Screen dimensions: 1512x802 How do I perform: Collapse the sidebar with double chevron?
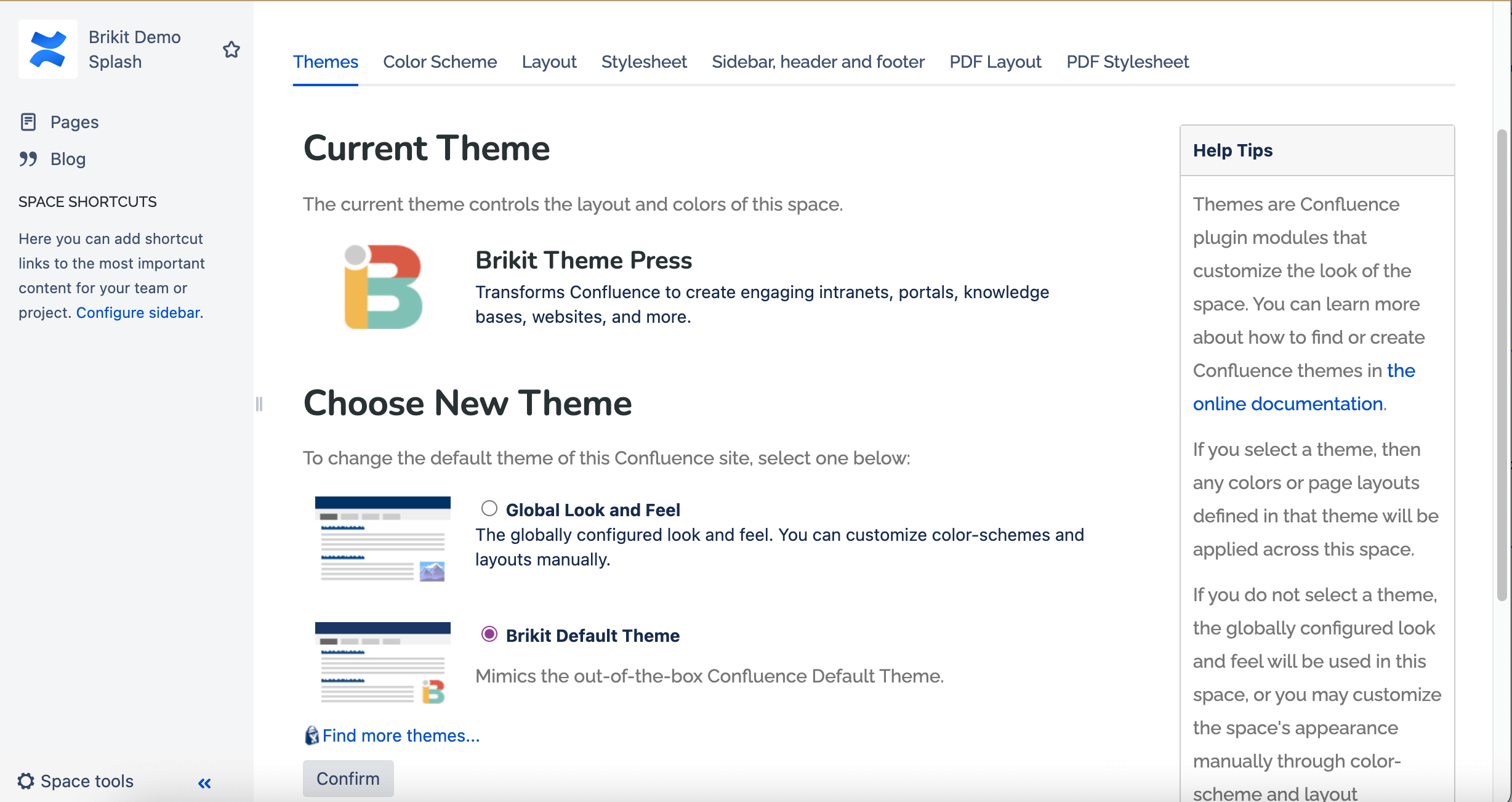[205, 783]
